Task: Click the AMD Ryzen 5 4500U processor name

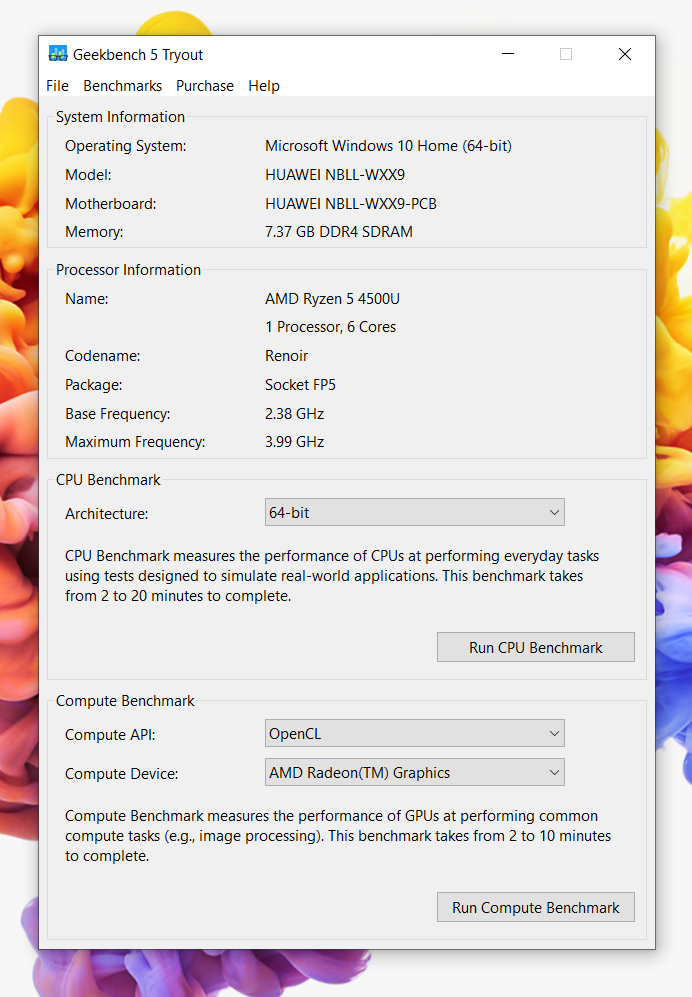Action: (x=332, y=299)
